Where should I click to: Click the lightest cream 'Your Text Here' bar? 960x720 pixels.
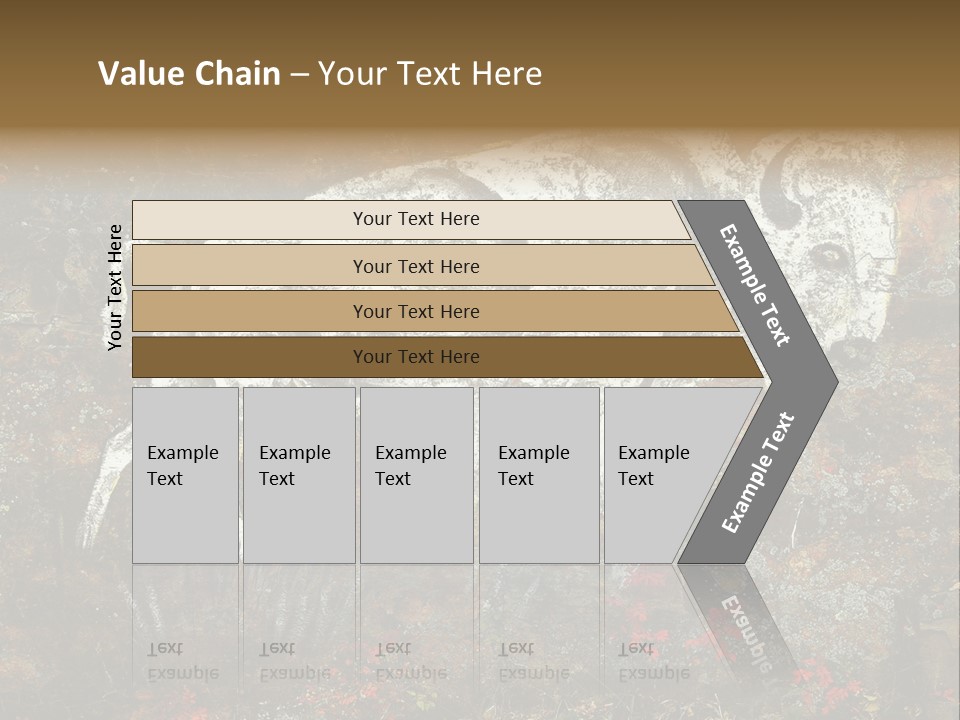click(411, 219)
